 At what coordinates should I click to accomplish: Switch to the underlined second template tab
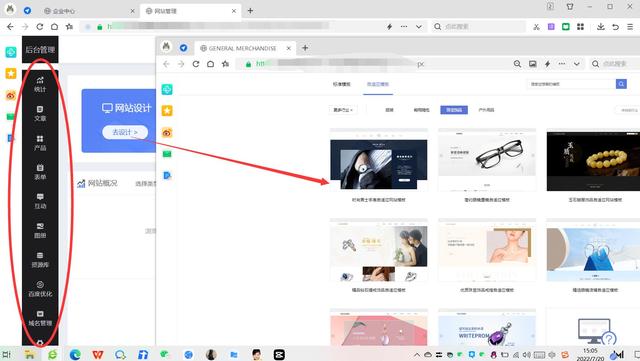(378, 84)
